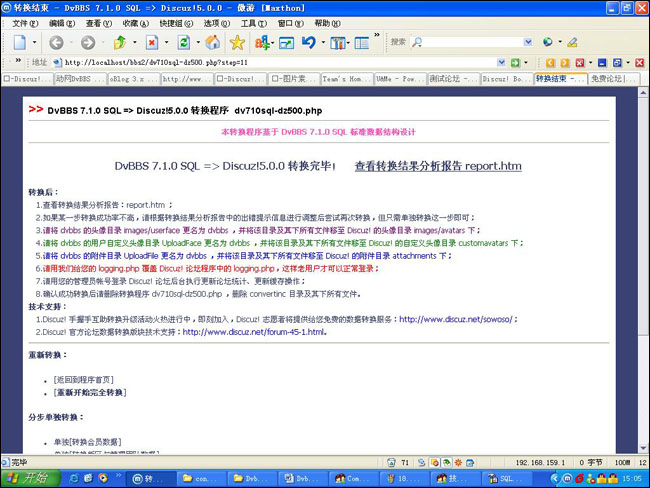Go to the Home page icon

point(213,42)
